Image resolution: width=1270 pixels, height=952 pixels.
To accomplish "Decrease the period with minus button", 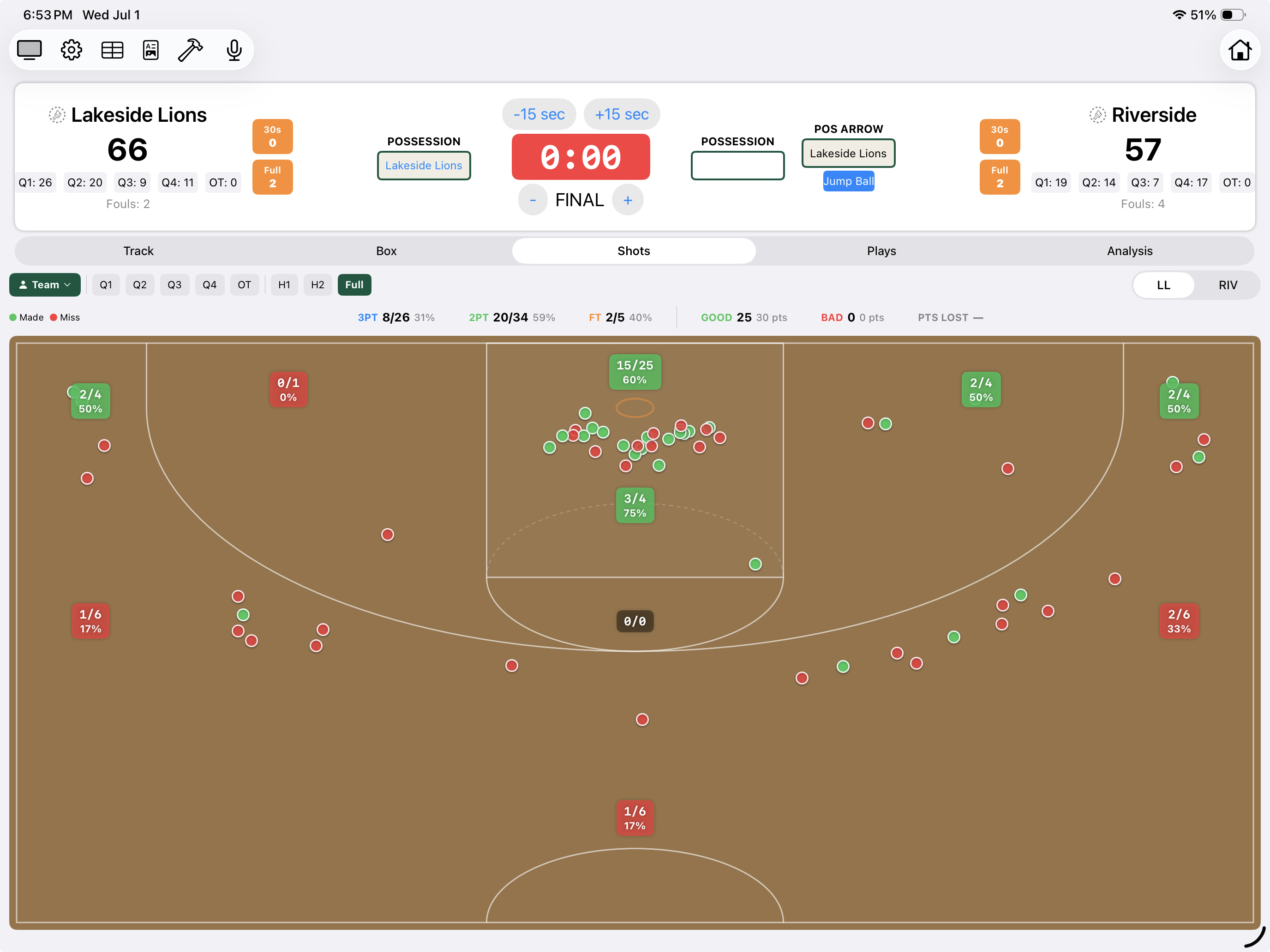I will (x=533, y=200).
